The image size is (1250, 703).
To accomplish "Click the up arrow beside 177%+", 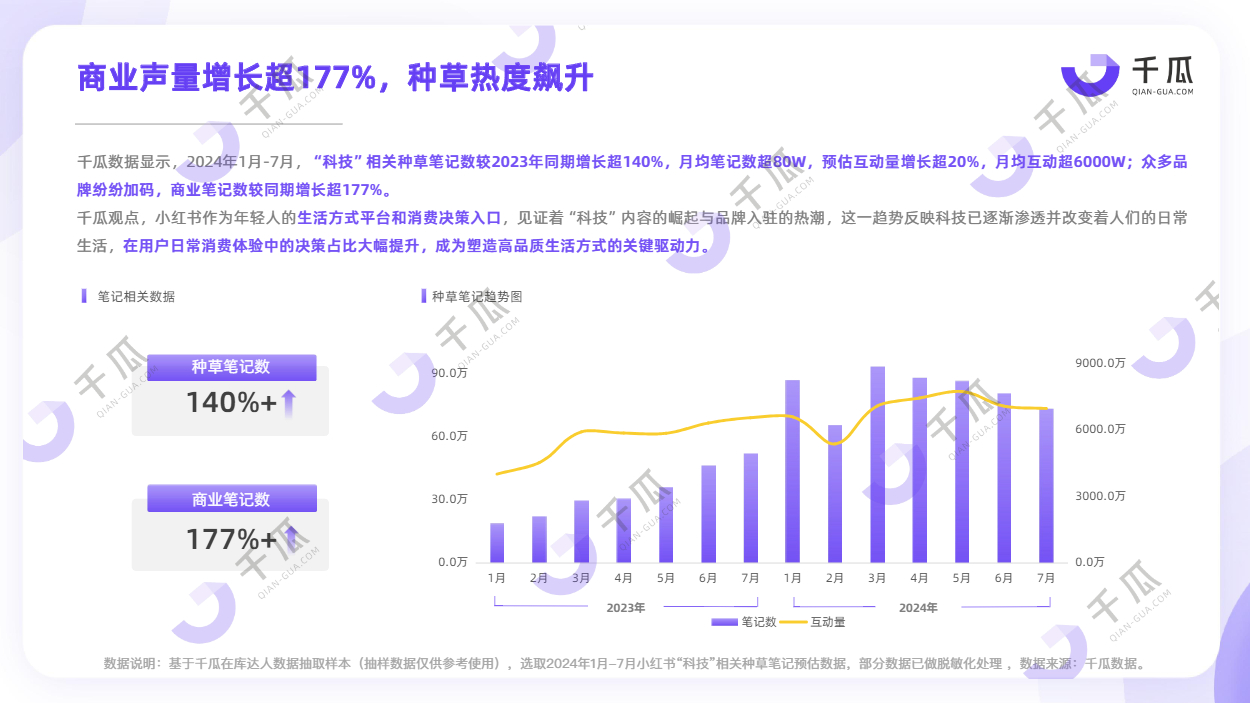I will tap(290, 539).
